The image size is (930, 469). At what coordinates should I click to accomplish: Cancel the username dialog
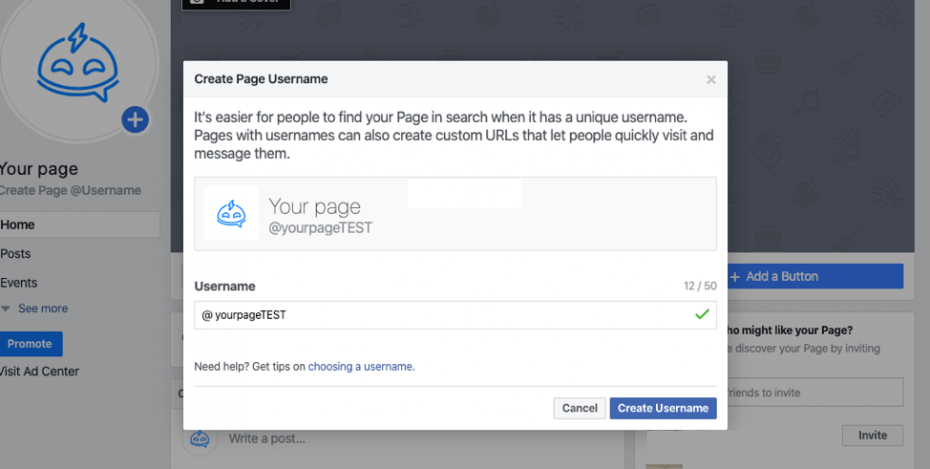point(579,408)
